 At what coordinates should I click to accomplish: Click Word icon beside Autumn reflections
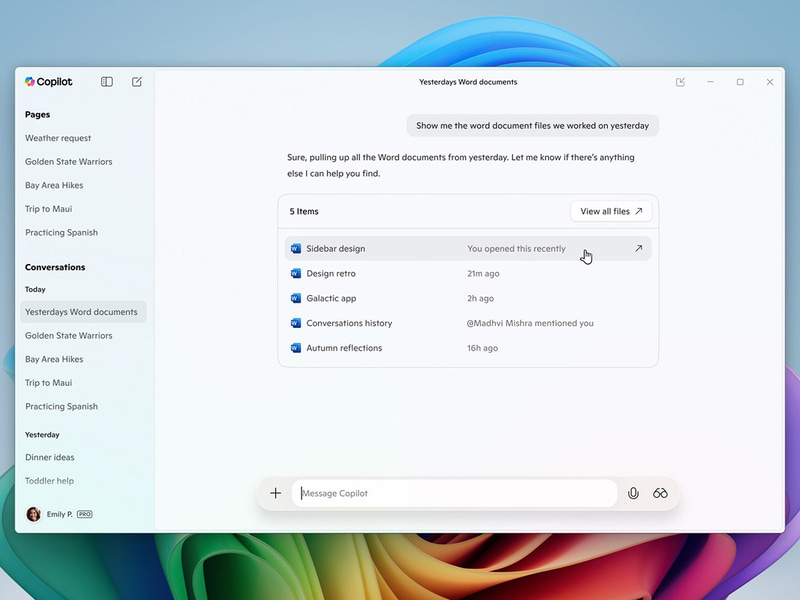click(295, 348)
